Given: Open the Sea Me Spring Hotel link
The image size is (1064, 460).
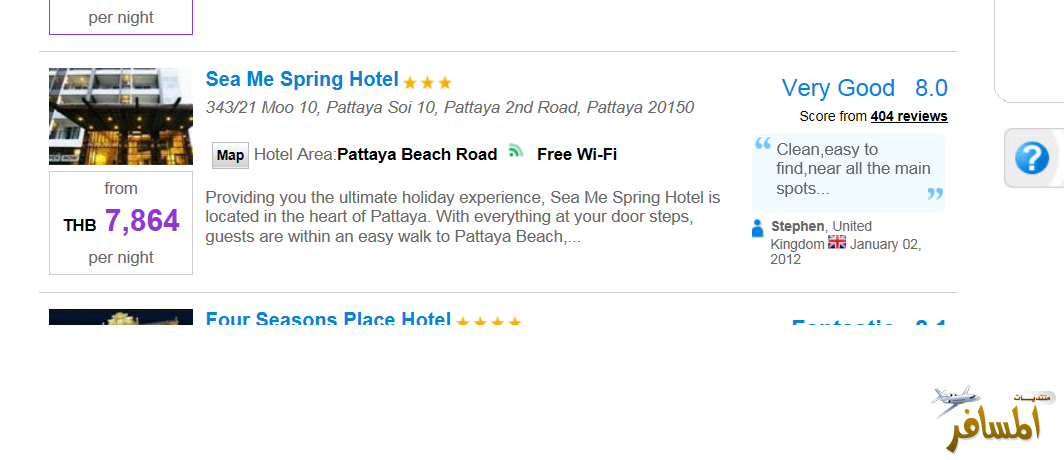Looking at the screenshot, I should [302, 80].
